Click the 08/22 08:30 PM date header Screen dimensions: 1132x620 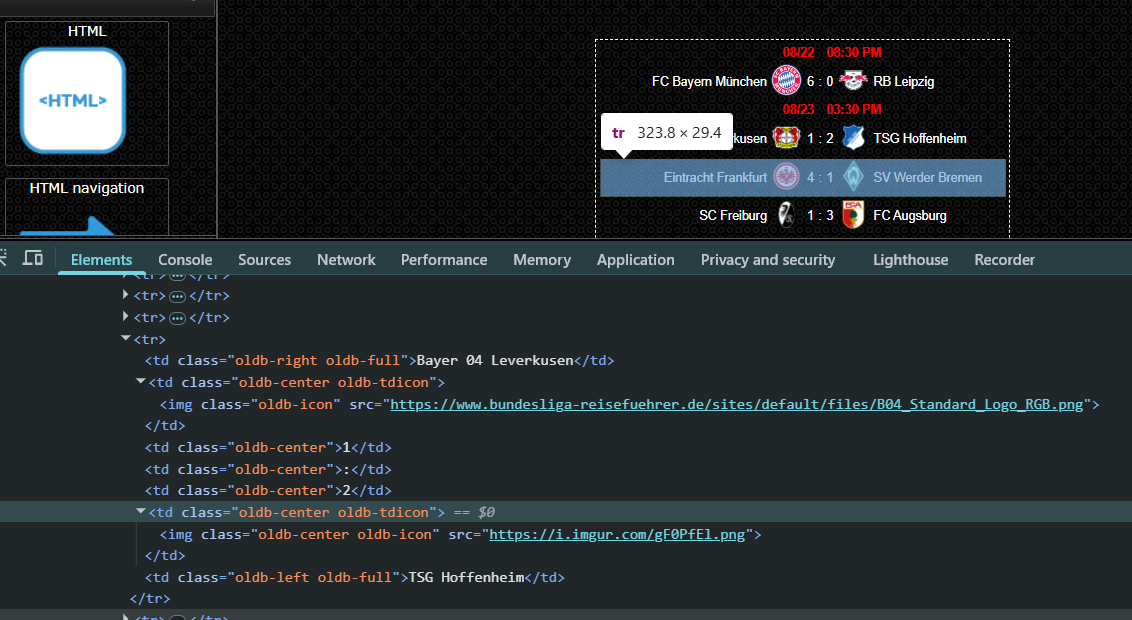pyautogui.click(x=832, y=52)
